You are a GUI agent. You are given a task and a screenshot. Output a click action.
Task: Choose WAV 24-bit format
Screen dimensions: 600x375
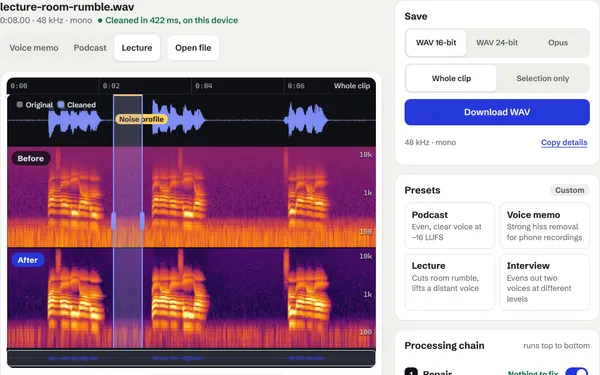[x=497, y=43]
